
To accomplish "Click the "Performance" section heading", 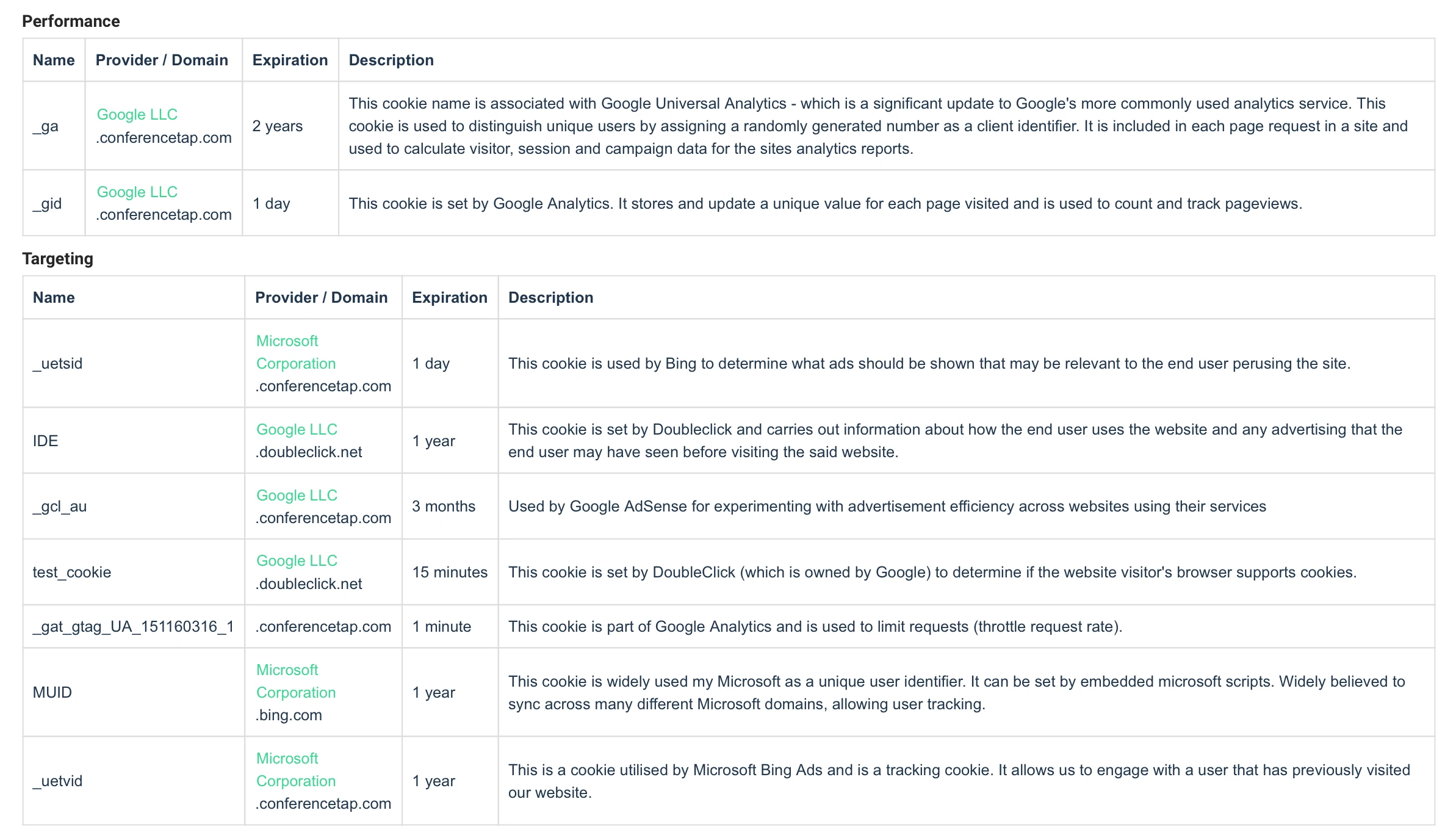I will pyautogui.click(x=71, y=21).
